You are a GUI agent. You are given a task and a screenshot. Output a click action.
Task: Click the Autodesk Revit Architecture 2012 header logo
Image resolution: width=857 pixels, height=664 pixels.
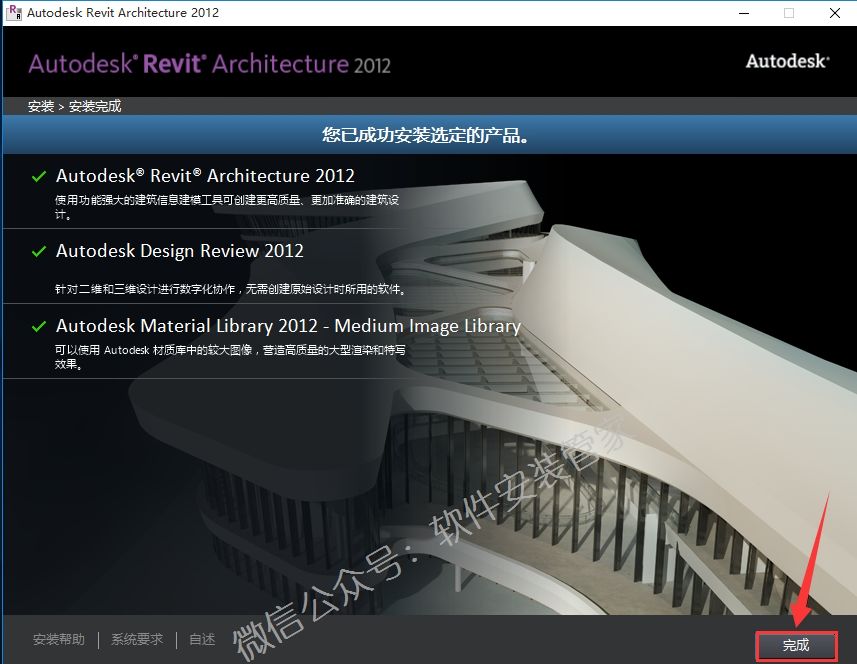tap(209, 64)
